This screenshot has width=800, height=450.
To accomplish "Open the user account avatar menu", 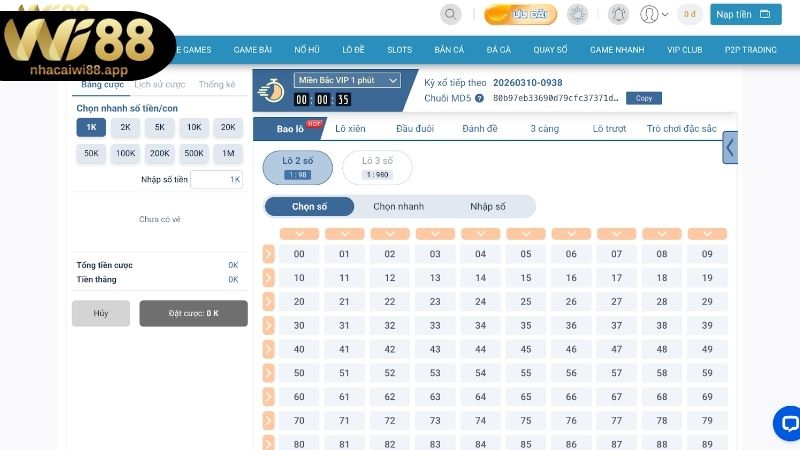I will click(x=654, y=14).
